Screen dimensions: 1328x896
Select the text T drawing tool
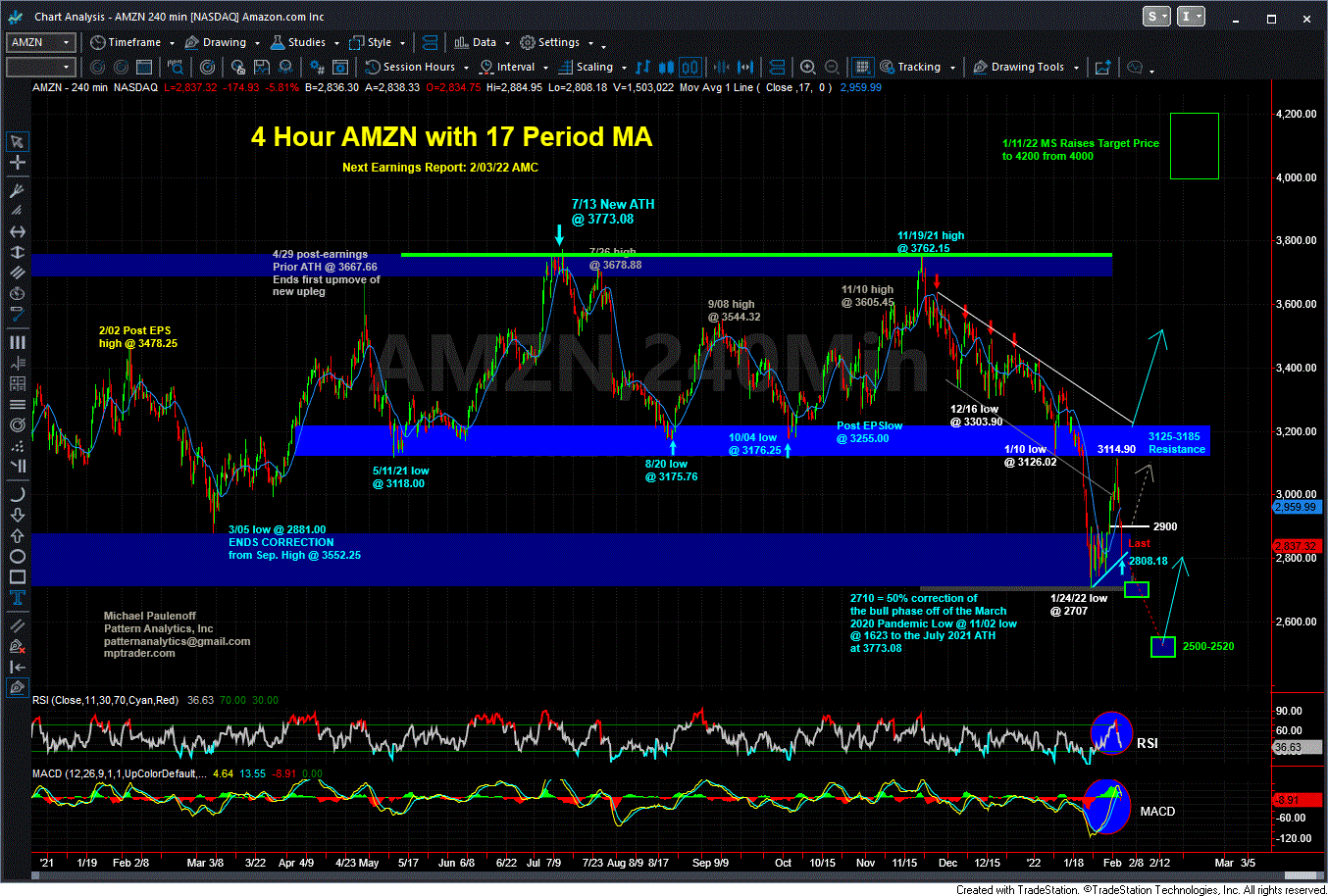tap(17, 598)
